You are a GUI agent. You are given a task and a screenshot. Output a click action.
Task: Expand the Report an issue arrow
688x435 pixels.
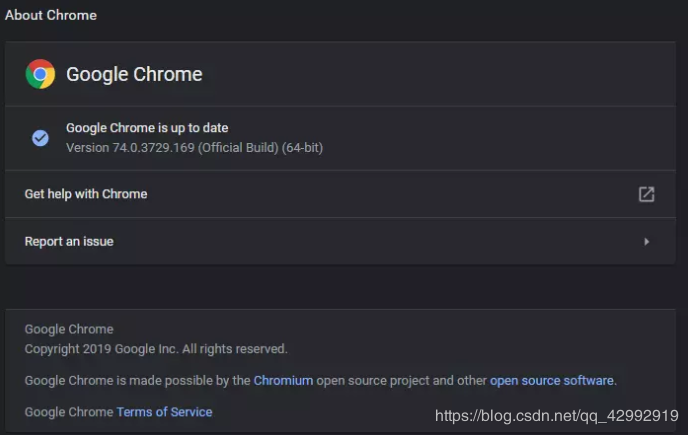646,241
